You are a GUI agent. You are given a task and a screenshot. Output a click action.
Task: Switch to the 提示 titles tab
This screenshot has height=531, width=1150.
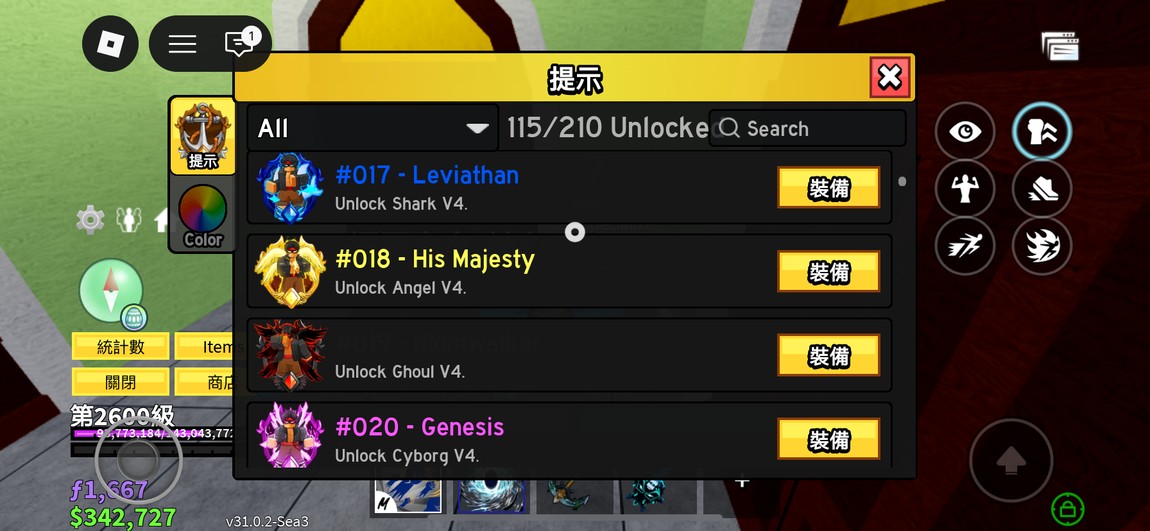pyautogui.click(x=203, y=136)
